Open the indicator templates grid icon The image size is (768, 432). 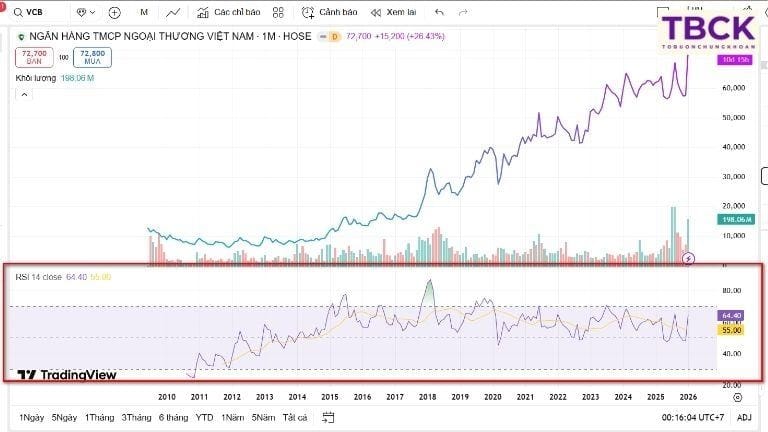point(278,13)
